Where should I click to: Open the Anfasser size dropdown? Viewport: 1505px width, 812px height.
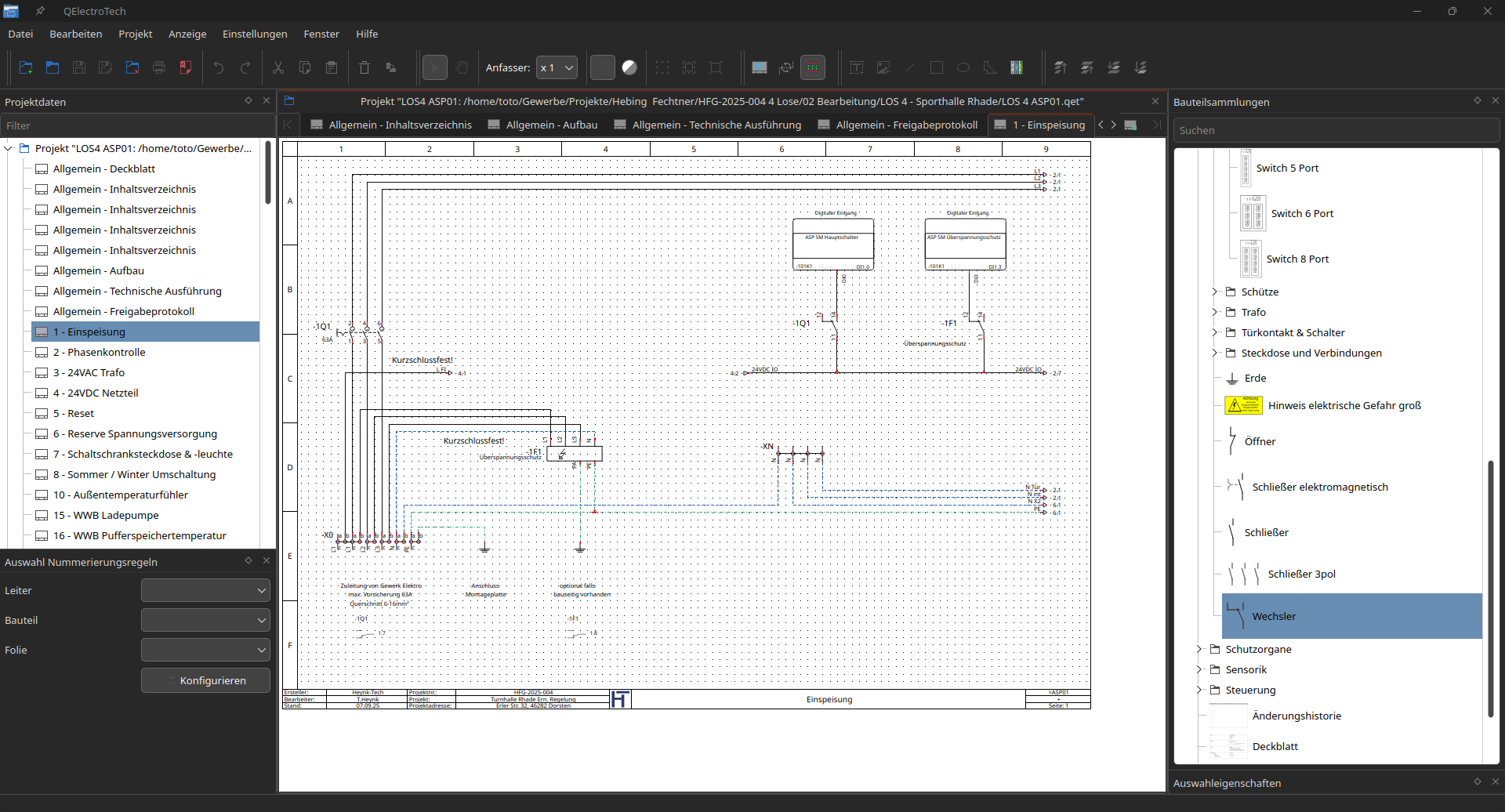click(x=557, y=68)
